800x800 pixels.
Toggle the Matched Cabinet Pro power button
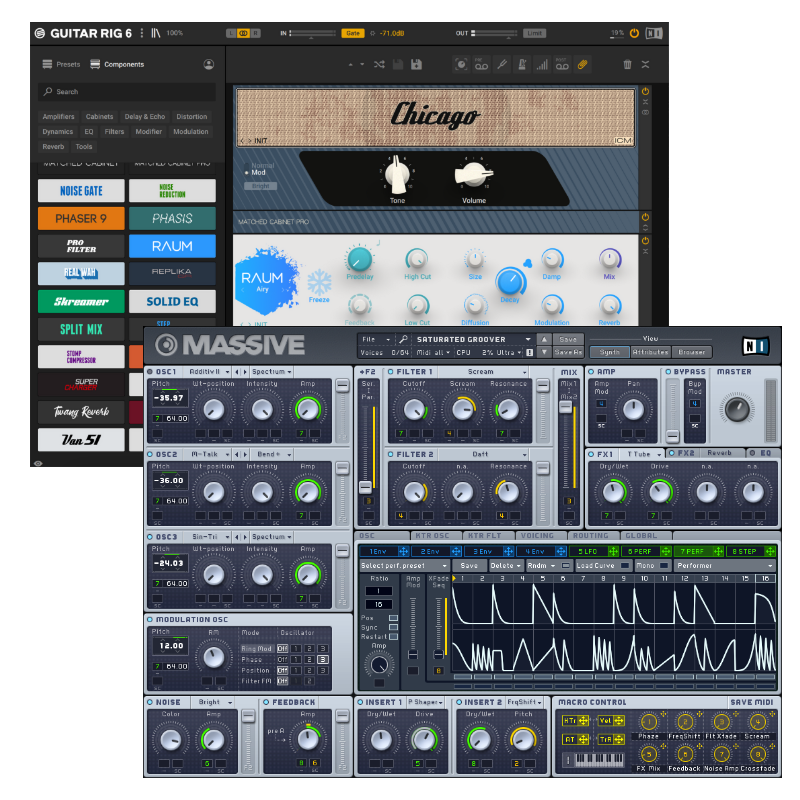(x=645, y=217)
